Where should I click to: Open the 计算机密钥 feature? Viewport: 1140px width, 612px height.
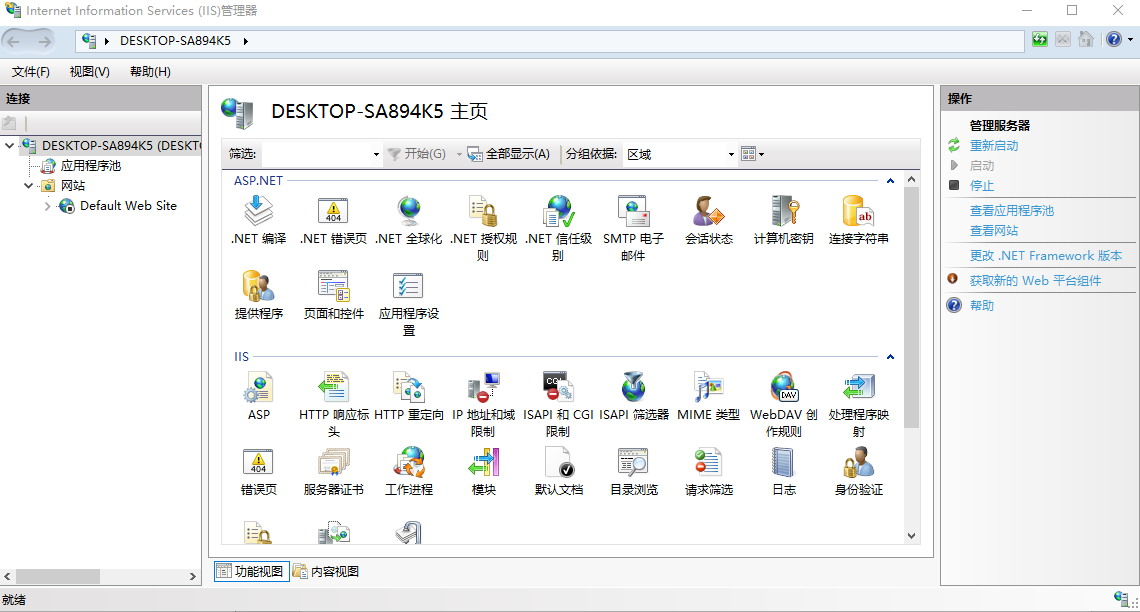(783, 212)
